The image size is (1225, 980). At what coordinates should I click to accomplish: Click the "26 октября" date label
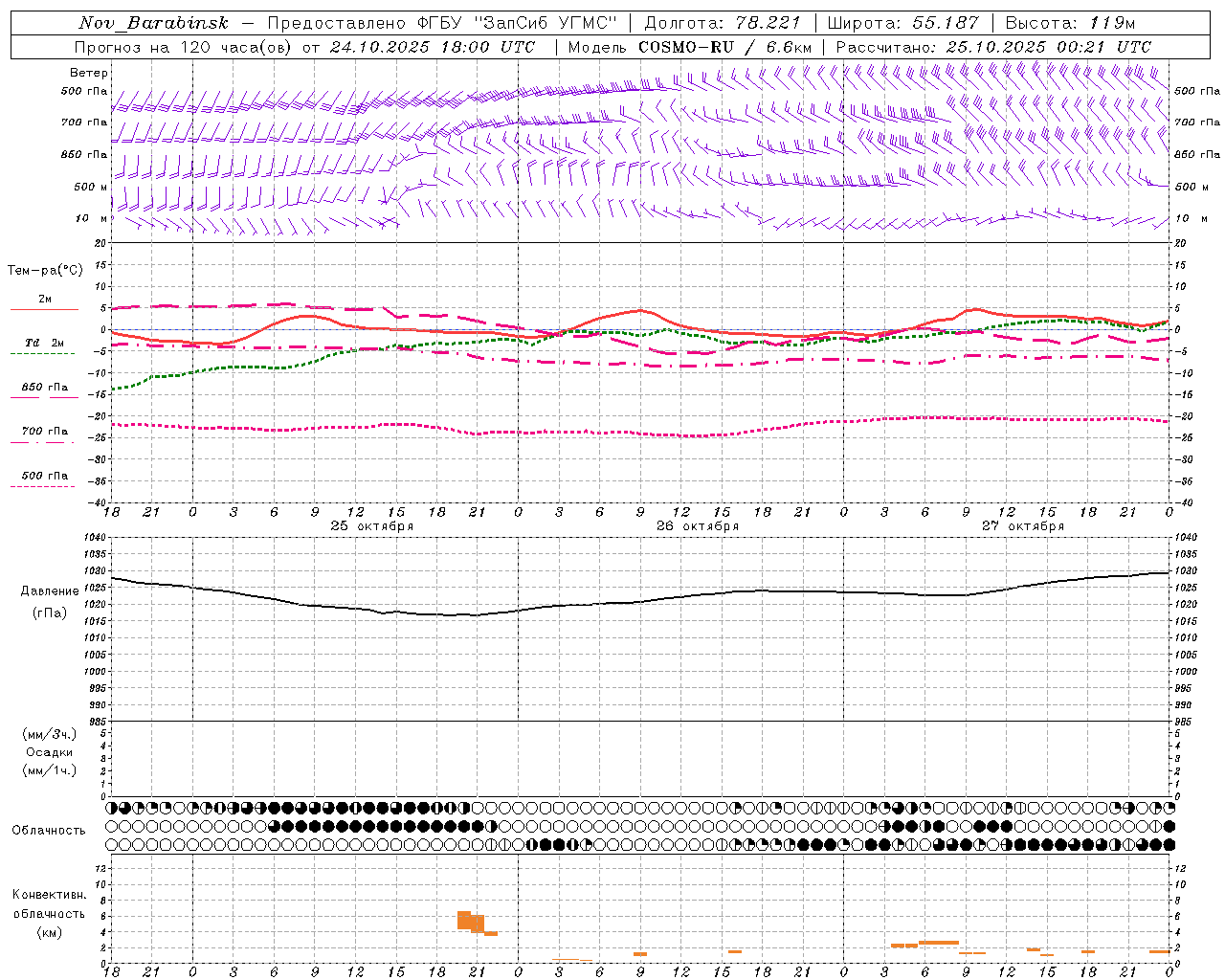pyautogui.click(x=698, y=526)
